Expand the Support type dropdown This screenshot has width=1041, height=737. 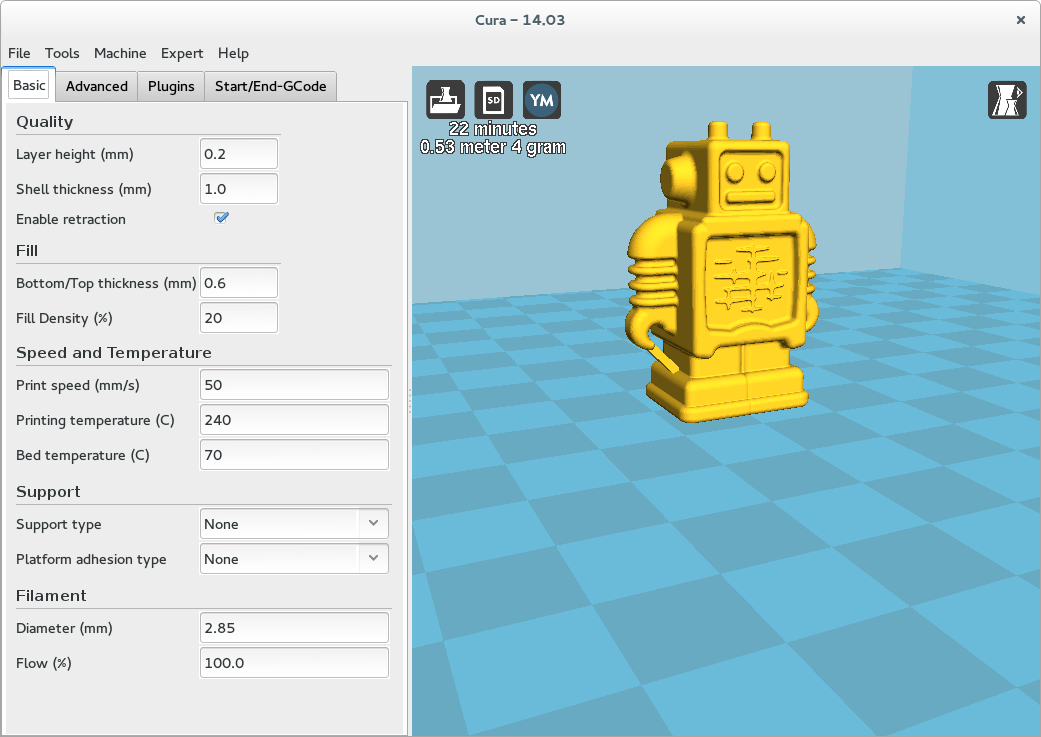point(294,524)
